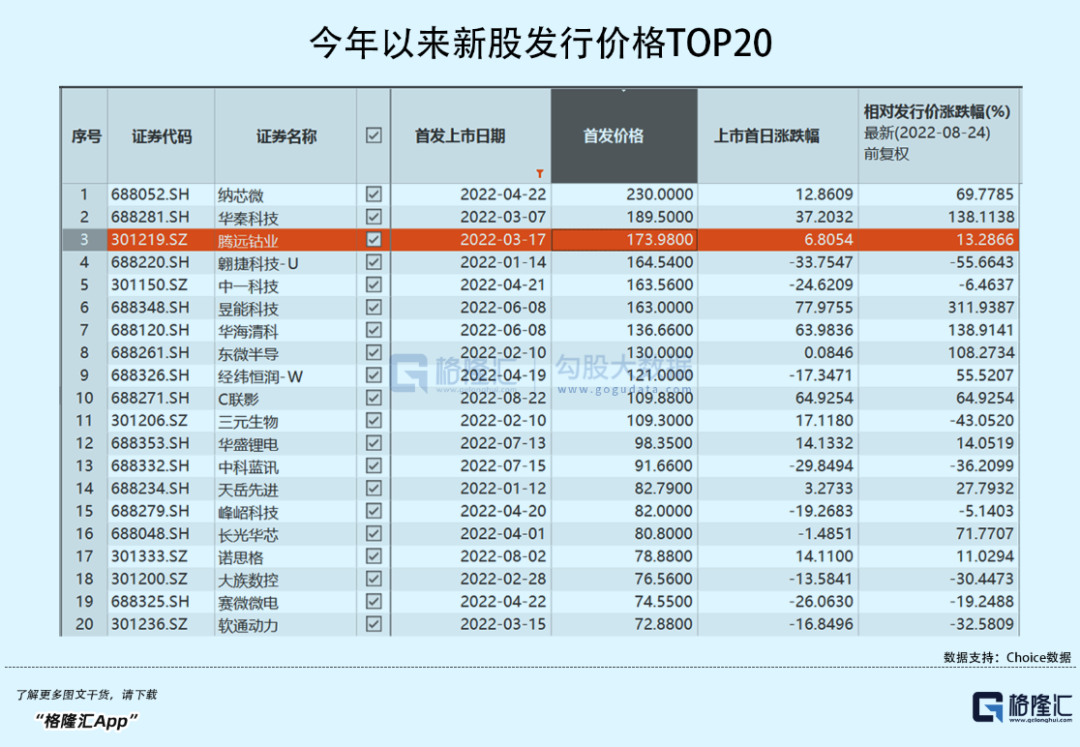
Task: Toggle the 大族数控 row checkbox
Action: (373, 578)
